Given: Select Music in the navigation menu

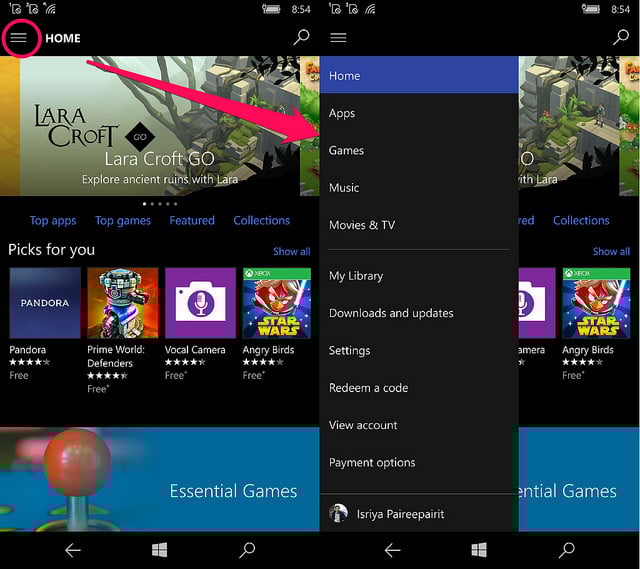Looking at the screenshot, I should (x=419, y=188).
